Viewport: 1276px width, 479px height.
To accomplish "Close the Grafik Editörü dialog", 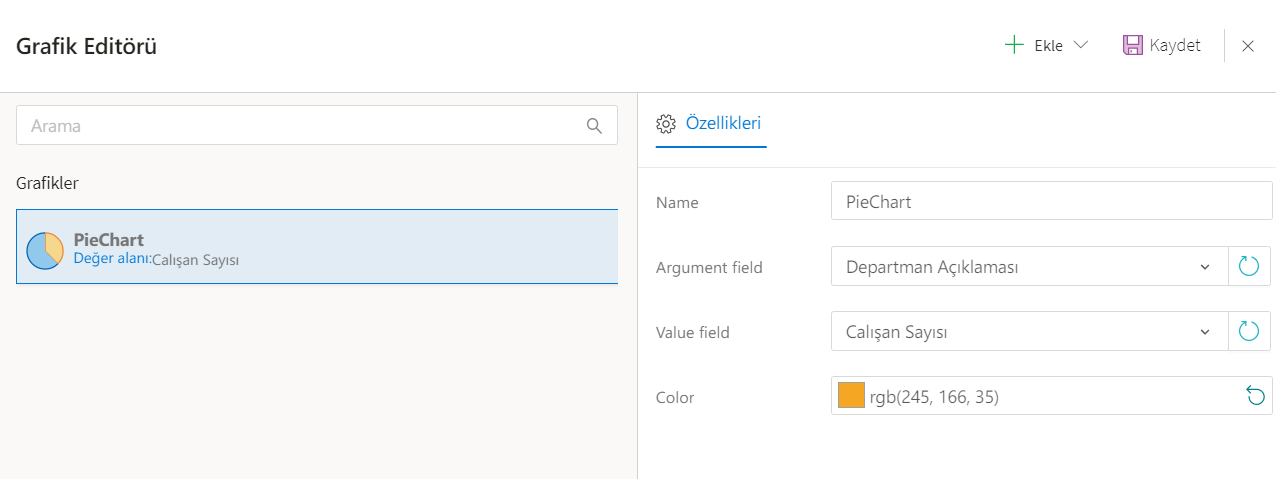I will tap(1248, 46).
